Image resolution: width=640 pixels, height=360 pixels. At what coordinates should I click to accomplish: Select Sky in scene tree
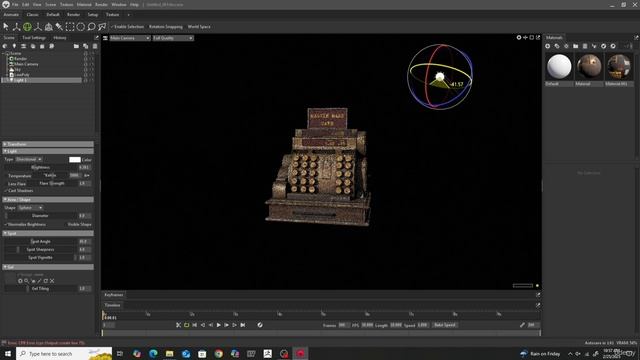(17, 69)
